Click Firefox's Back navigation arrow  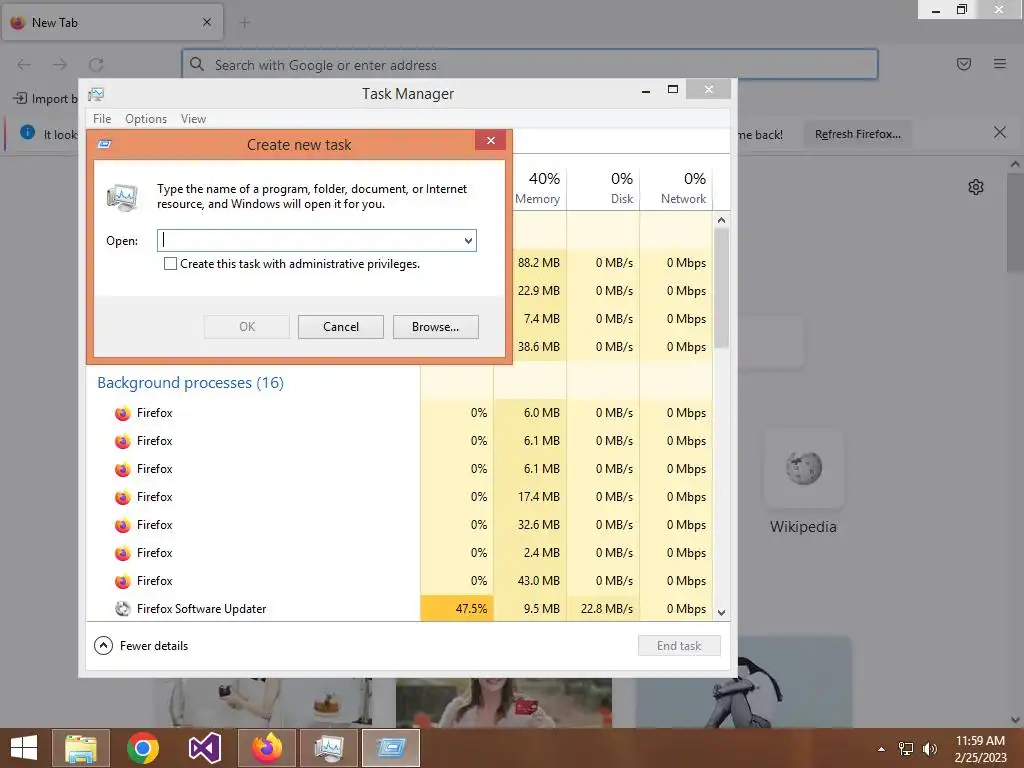(x=24, y=65)
